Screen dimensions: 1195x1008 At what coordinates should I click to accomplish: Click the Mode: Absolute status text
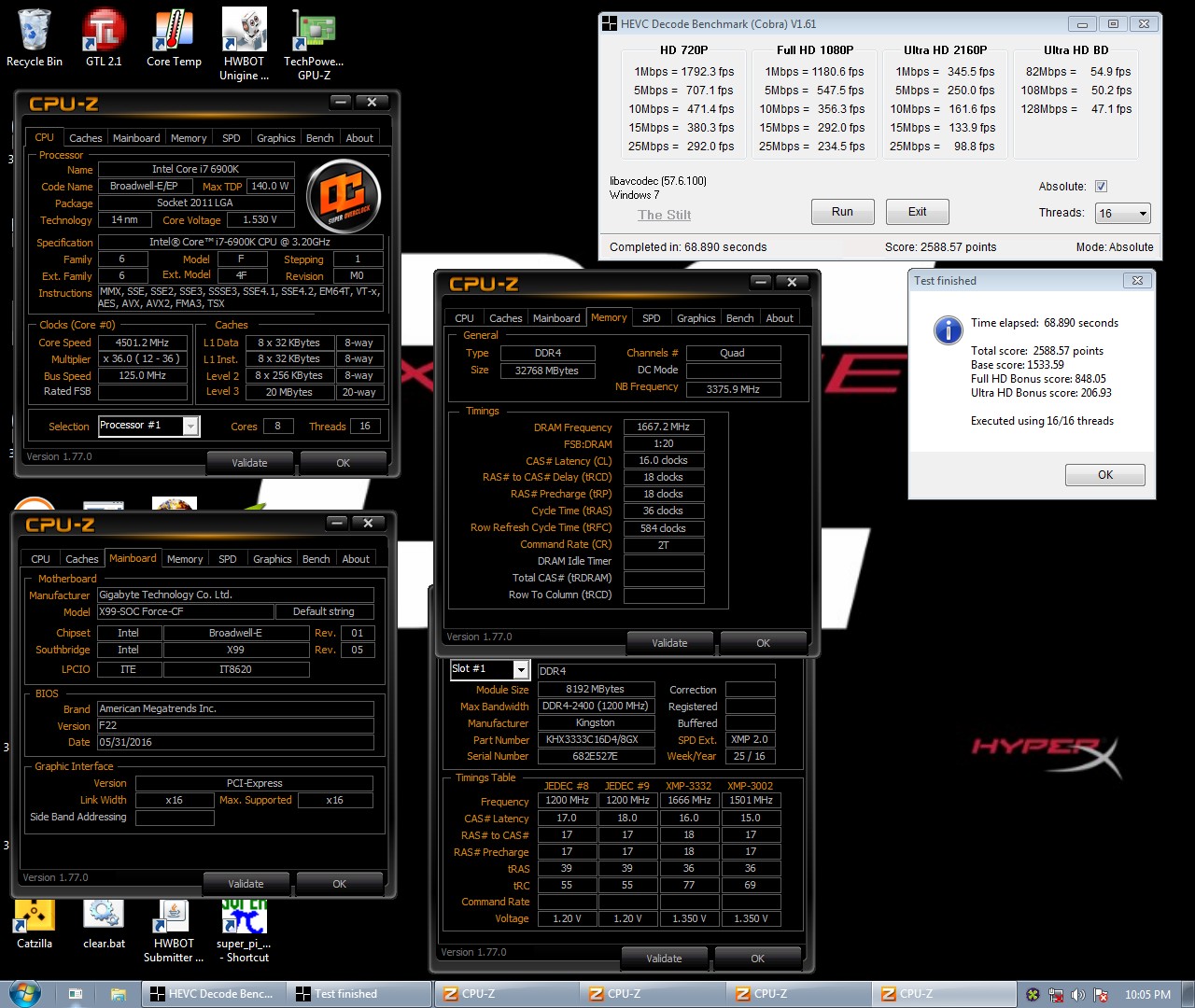(1115, 247)
